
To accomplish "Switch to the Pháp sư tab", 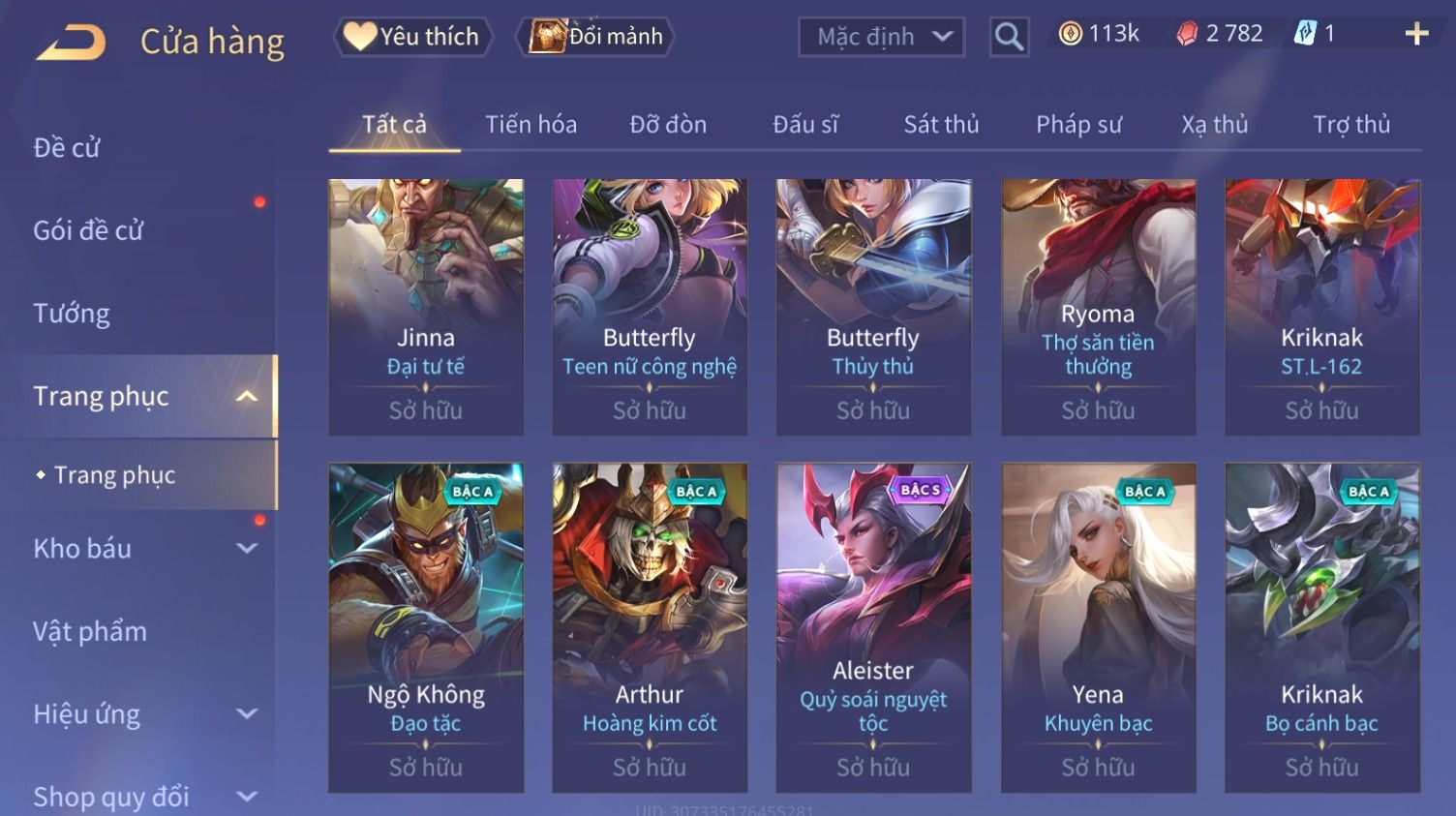I will [x=1078, y=124].
